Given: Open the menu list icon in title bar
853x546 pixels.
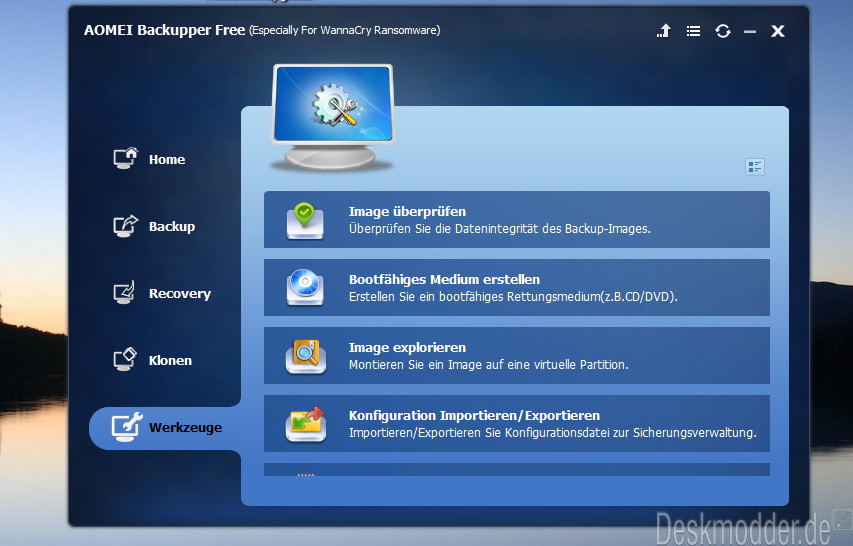Looking at the screenshot, I should pyautogui.click(x=693, y=31).
